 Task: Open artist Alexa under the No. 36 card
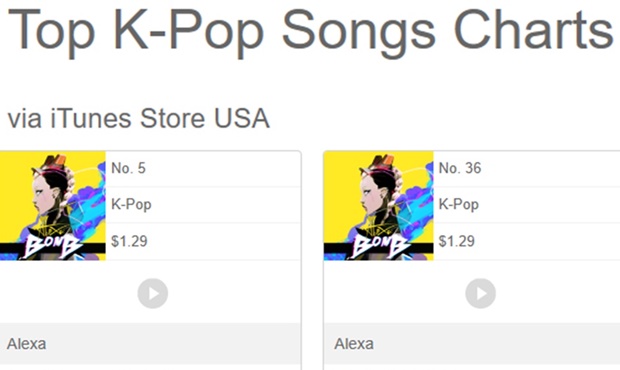click(354, 344)
